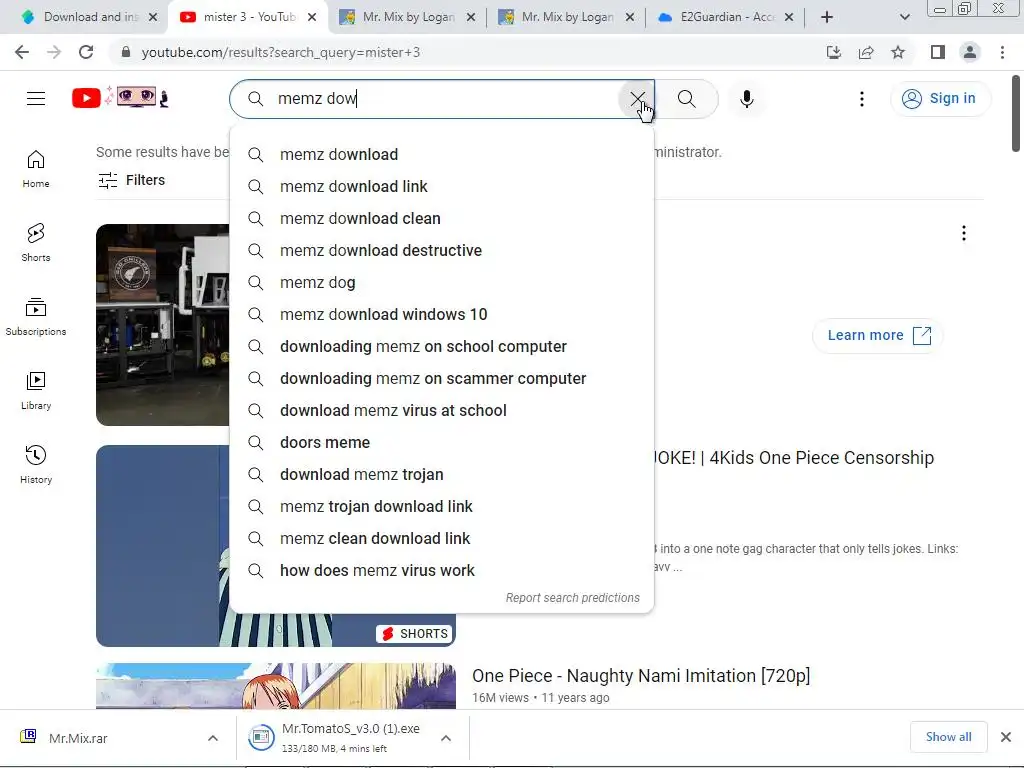Open Library in the sidebar
This screenshot has height=768, width=1024.
click(36, 391)
